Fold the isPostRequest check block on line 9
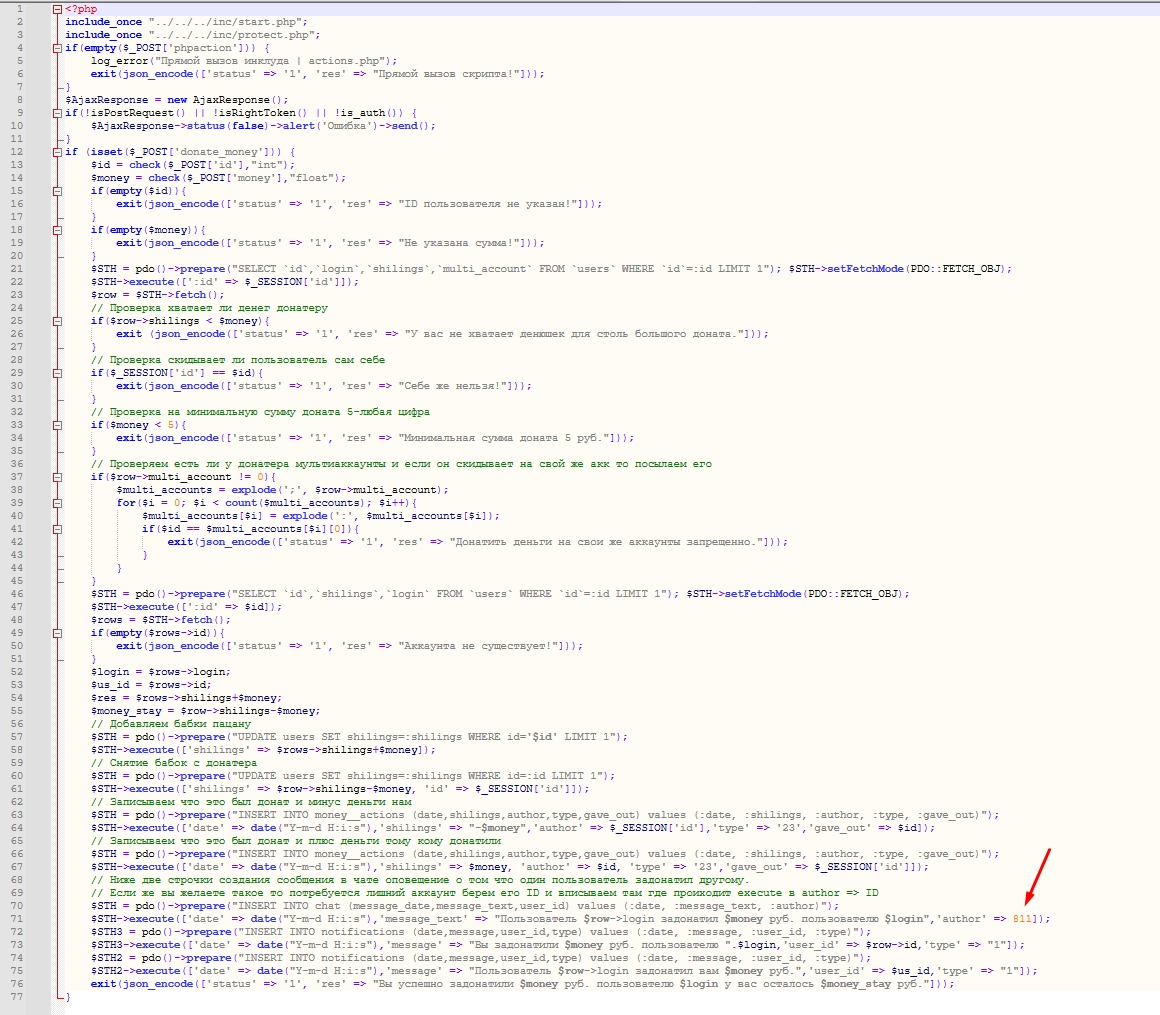The height and width of the screenshot is (1015, 1160). tap(57, 113)
